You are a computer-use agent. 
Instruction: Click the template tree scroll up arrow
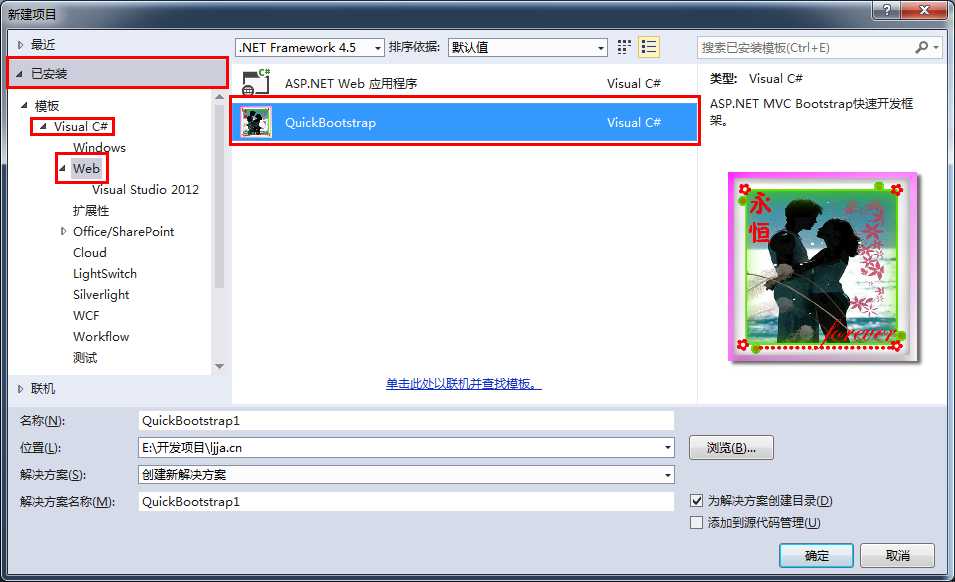pos(219,97)
